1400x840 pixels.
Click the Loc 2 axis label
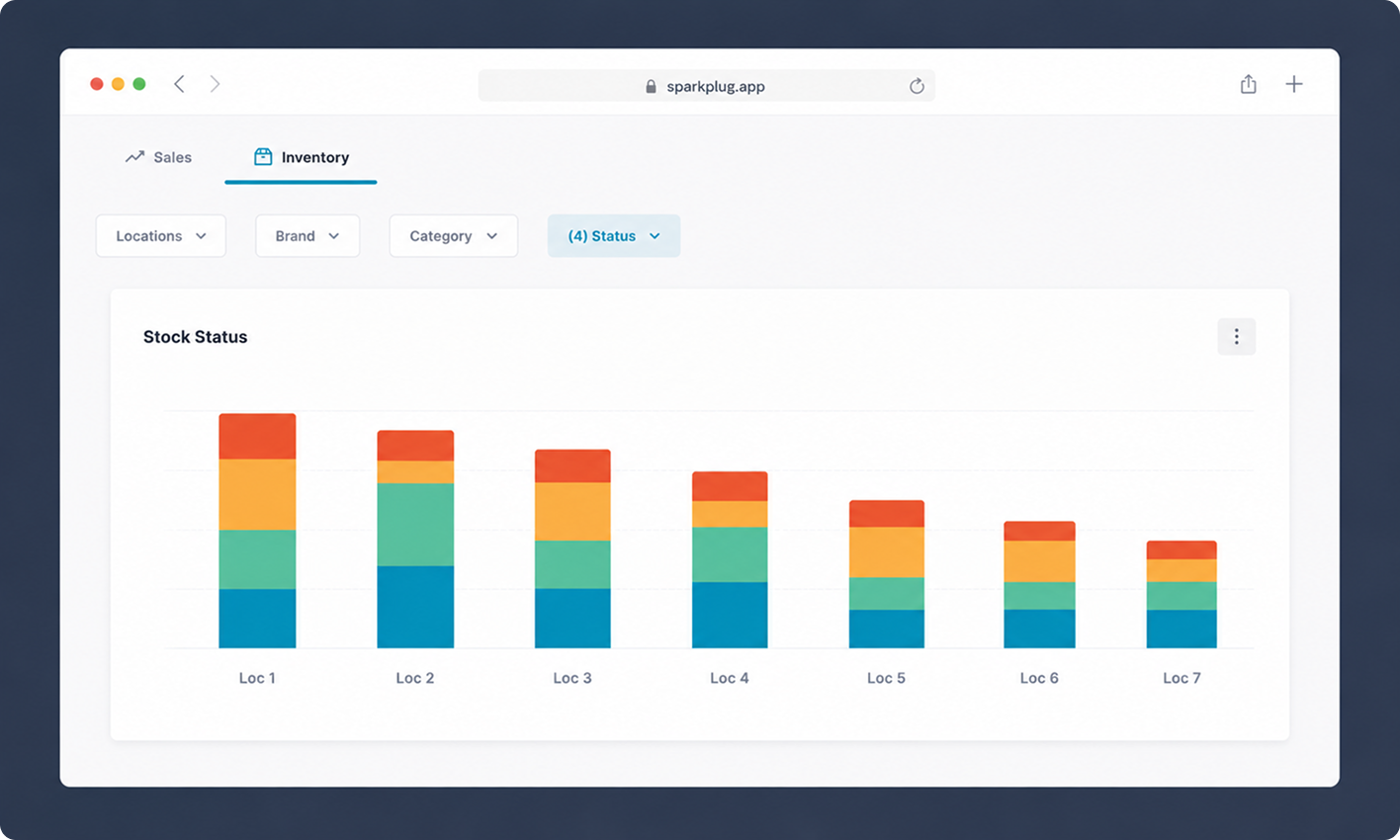(415, 678)
